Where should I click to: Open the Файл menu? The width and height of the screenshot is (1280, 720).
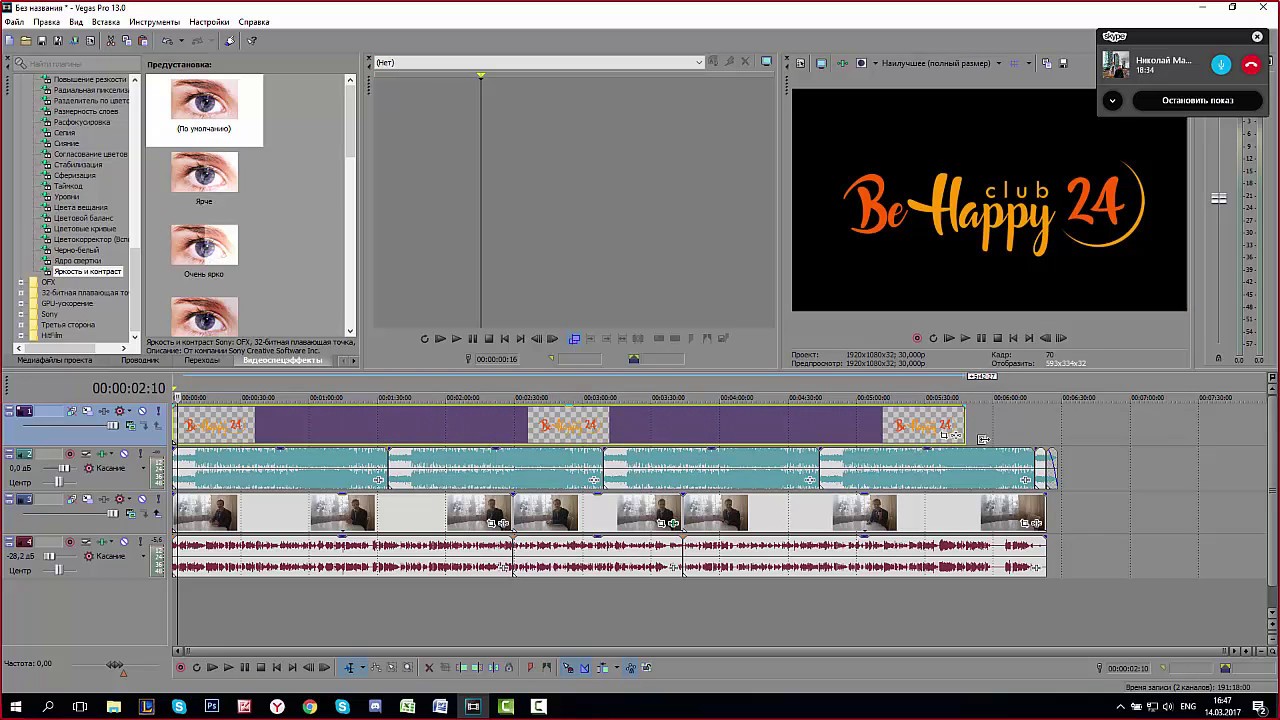tap(14, 22)
